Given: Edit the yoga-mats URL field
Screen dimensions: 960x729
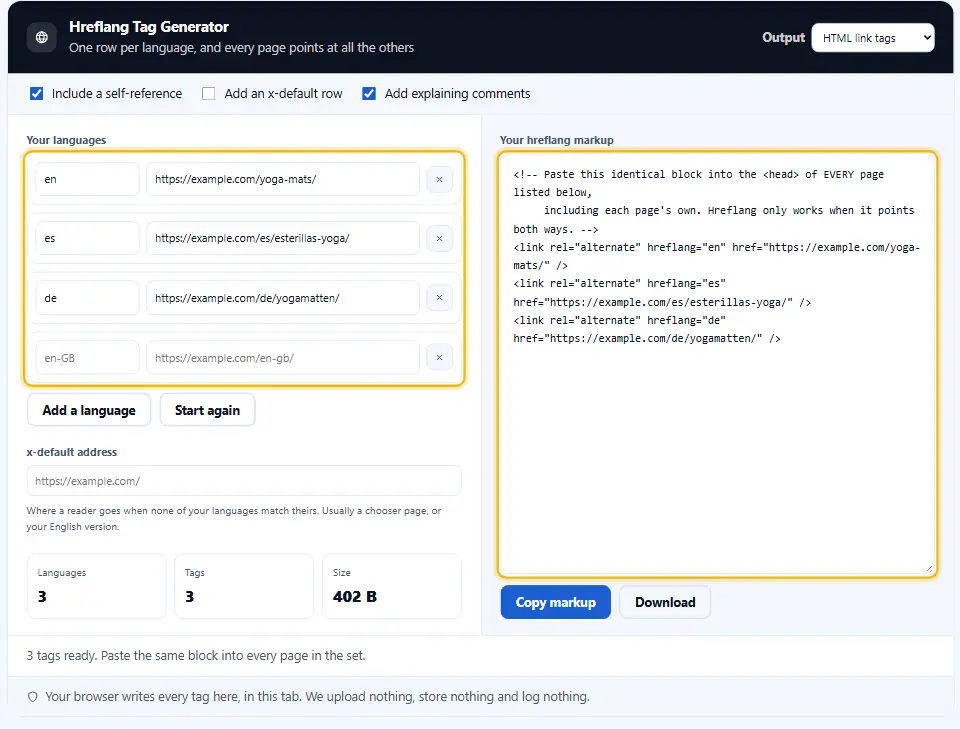Looking at the screenshot, I should pyautogui.click(x=283, y=179).
